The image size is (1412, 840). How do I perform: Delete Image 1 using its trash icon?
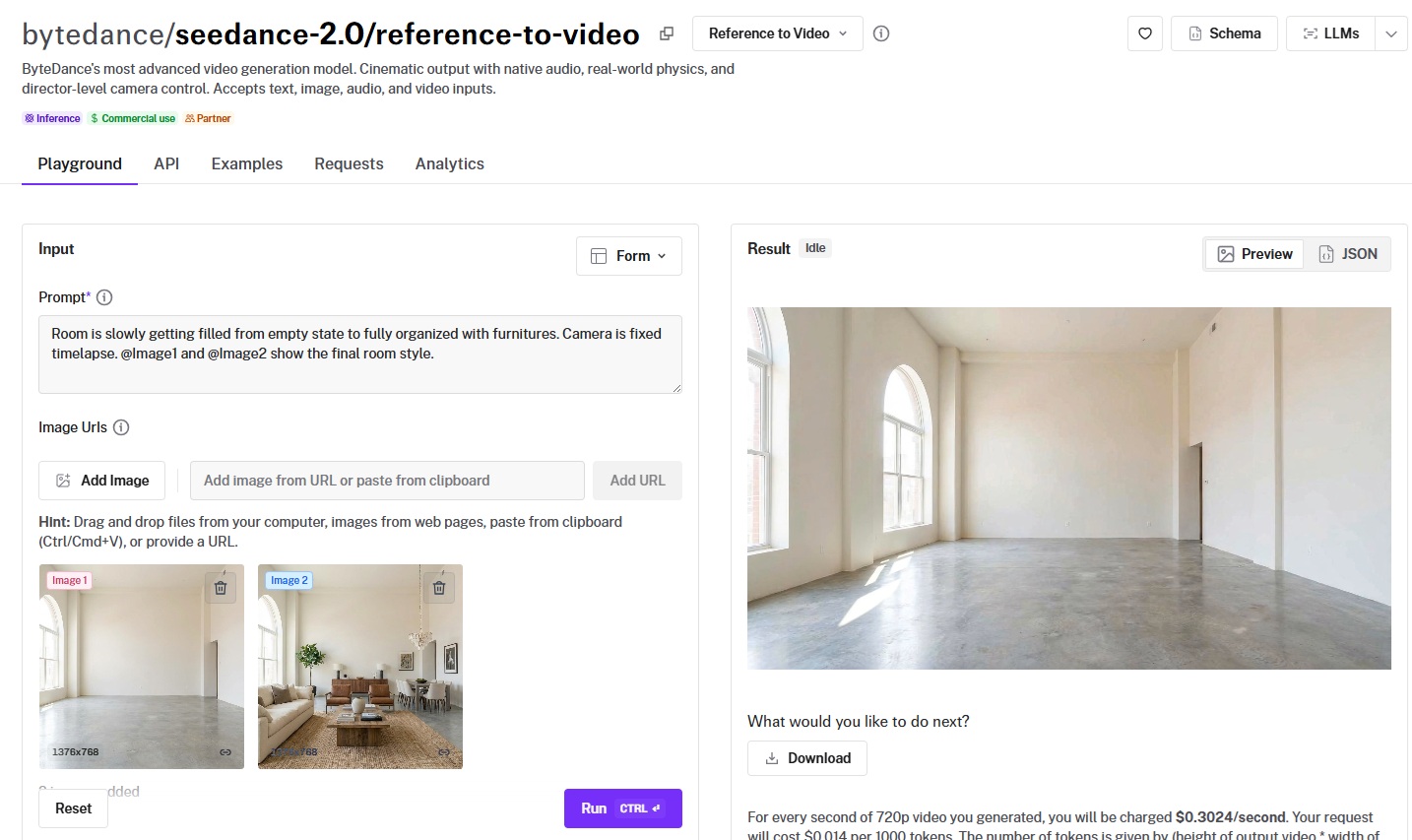(x=221, y=588)
